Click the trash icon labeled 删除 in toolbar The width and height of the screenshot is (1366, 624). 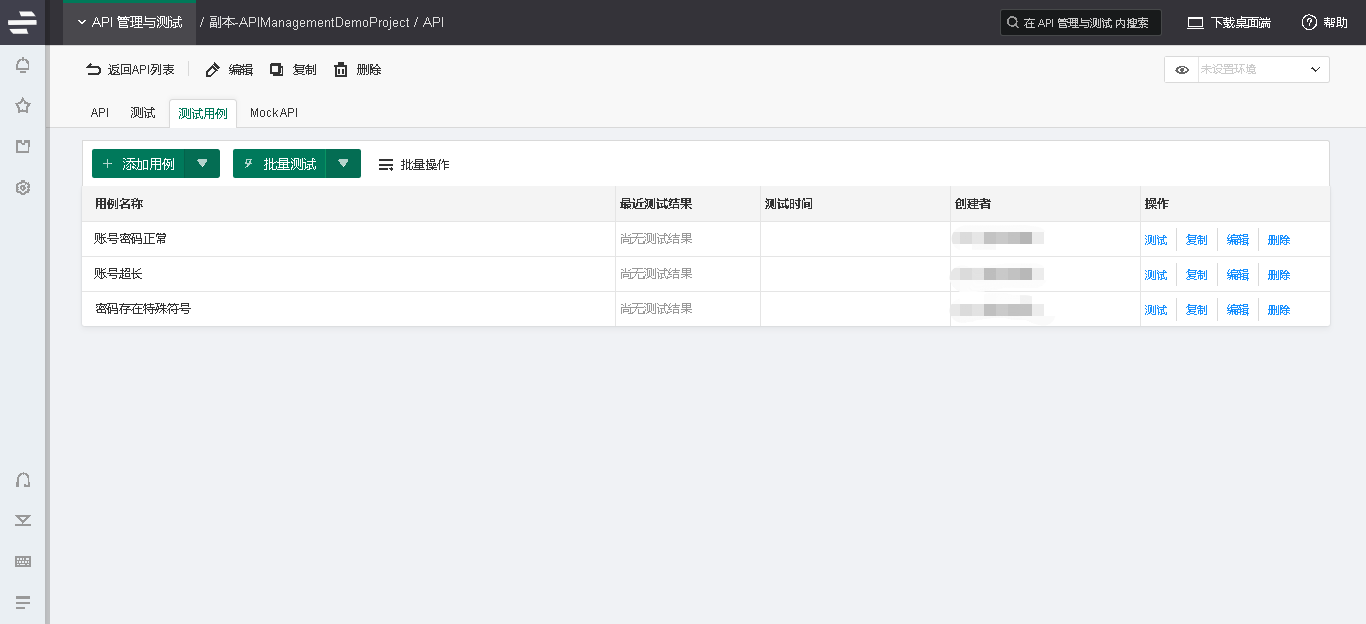341,70
